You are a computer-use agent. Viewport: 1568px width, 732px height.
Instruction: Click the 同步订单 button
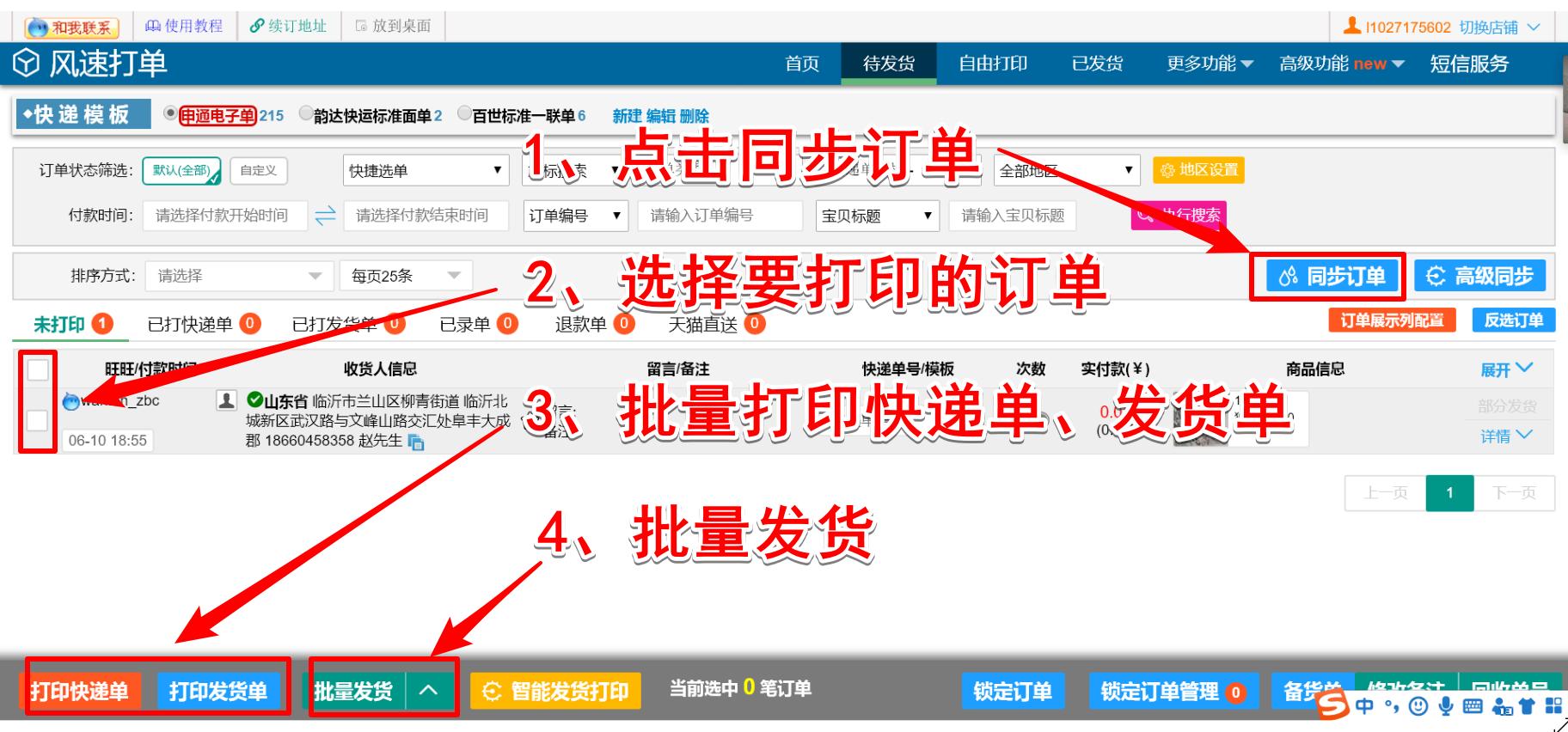[x=1332, y=276]
